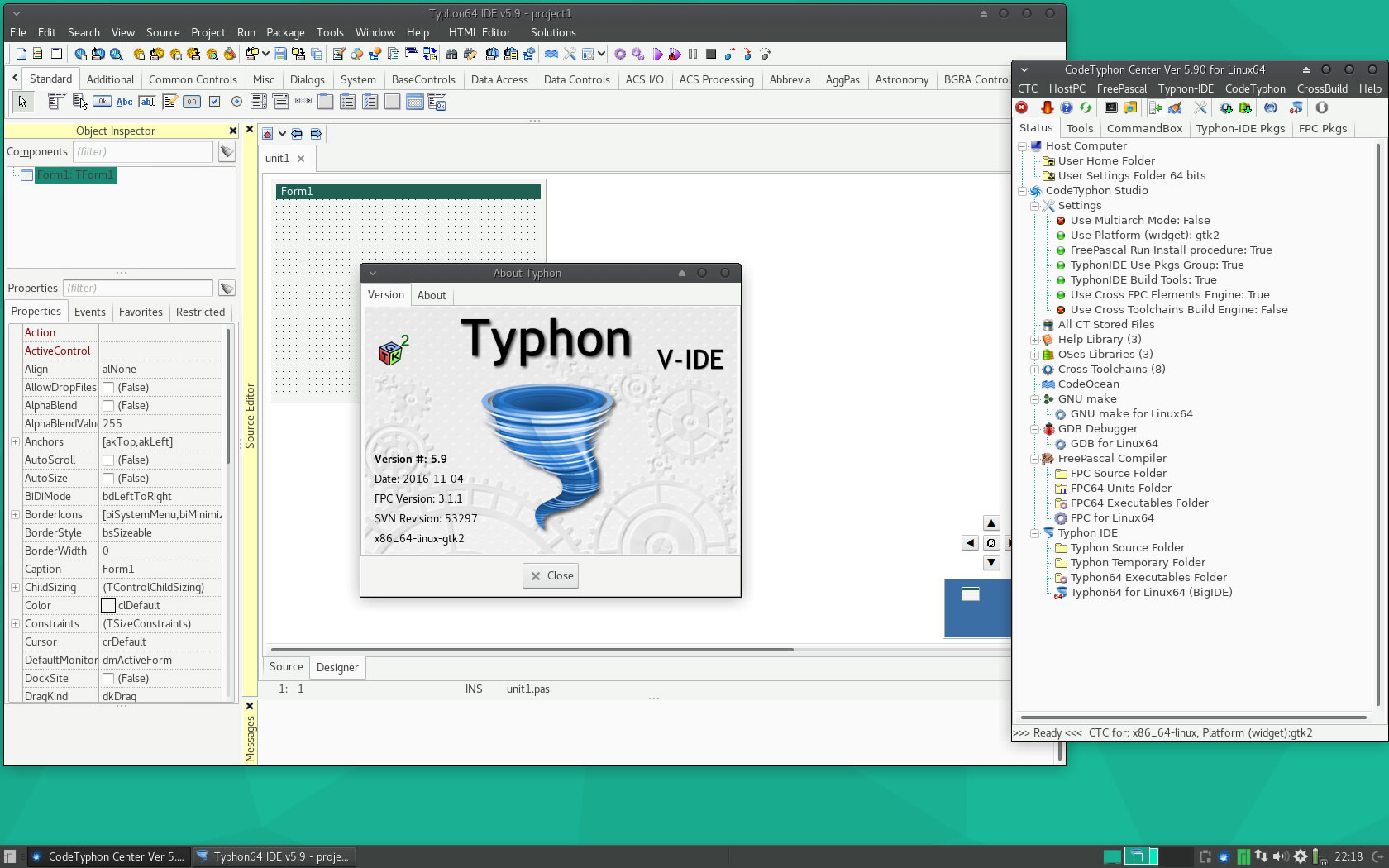
Task: Toggle the AlphaBlend checkbox
Action: point(108,406)
